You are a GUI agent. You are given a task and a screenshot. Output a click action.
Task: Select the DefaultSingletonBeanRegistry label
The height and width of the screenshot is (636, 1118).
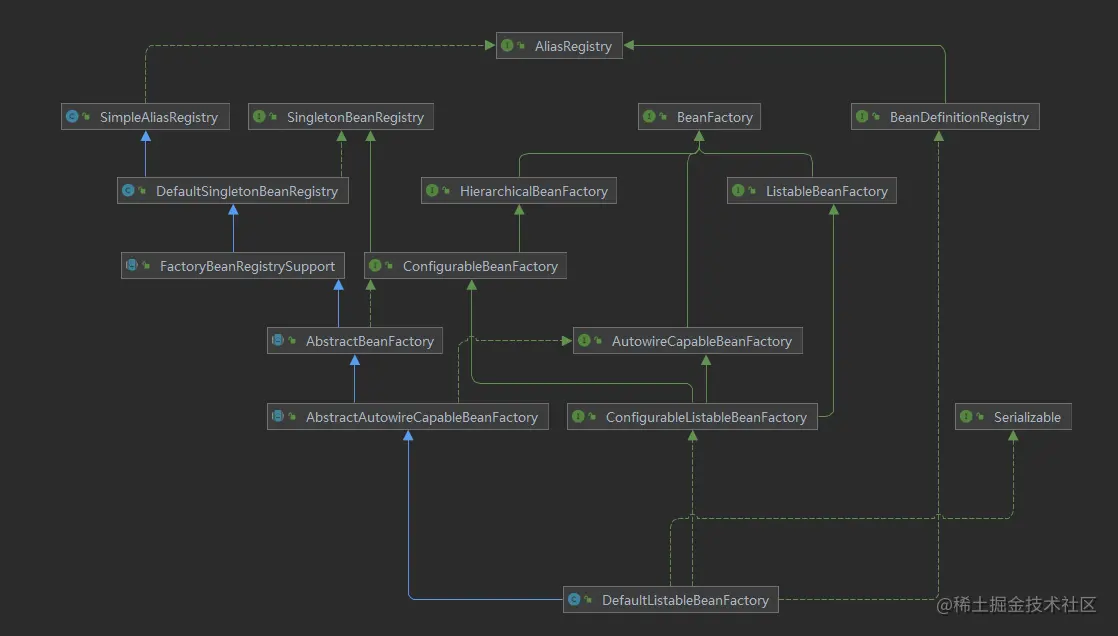pyautogui.click(x=247, y=191)
